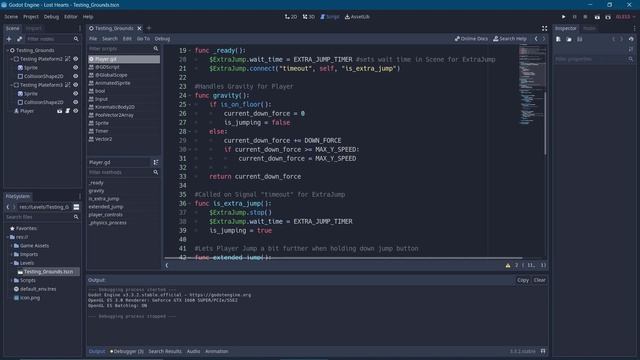
Task: Collapse Testing Plateform2 in scene tree
Action: (x=11, y=59)
